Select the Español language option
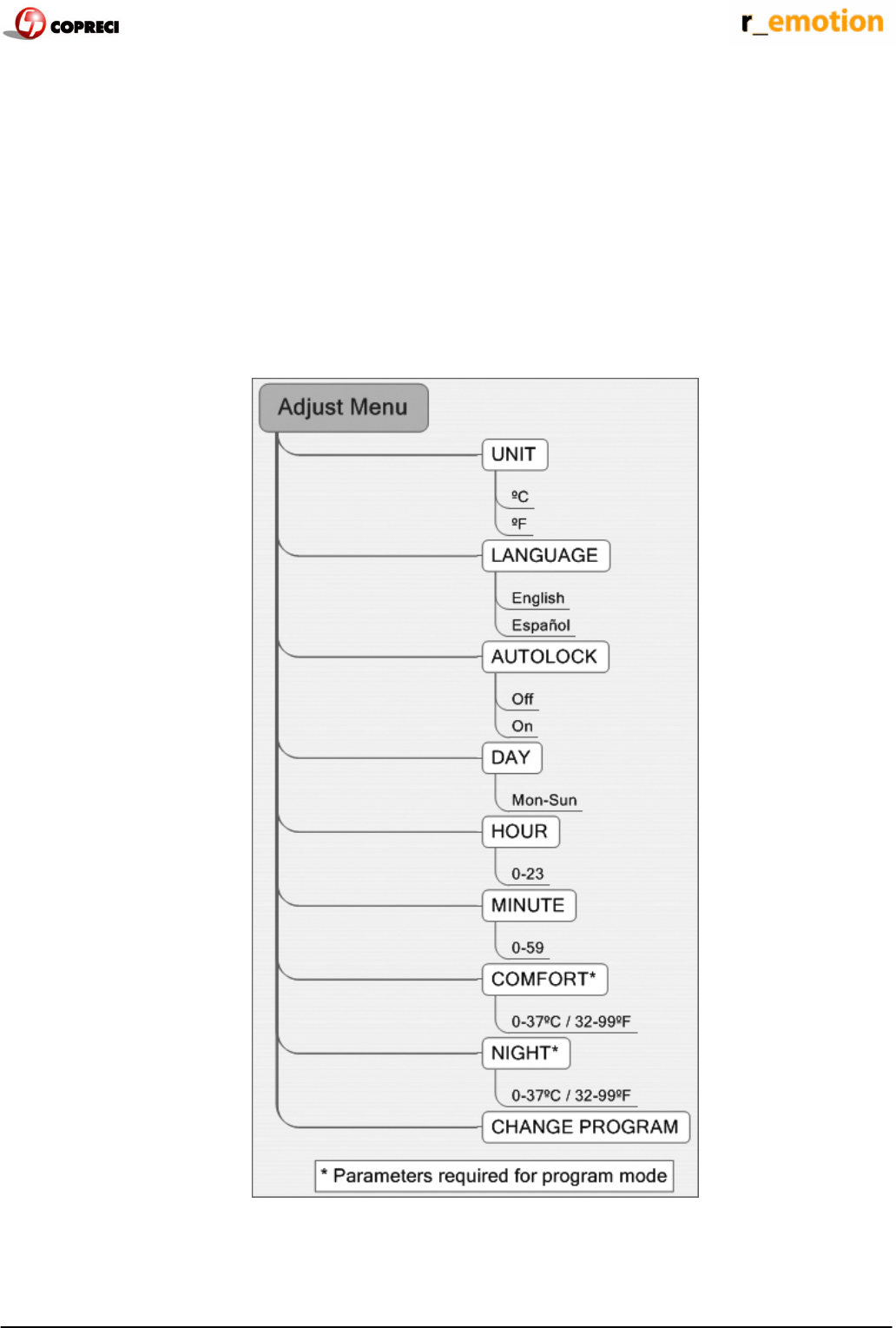This screenshot has width=896, height=1328. [x=540, y=625]
